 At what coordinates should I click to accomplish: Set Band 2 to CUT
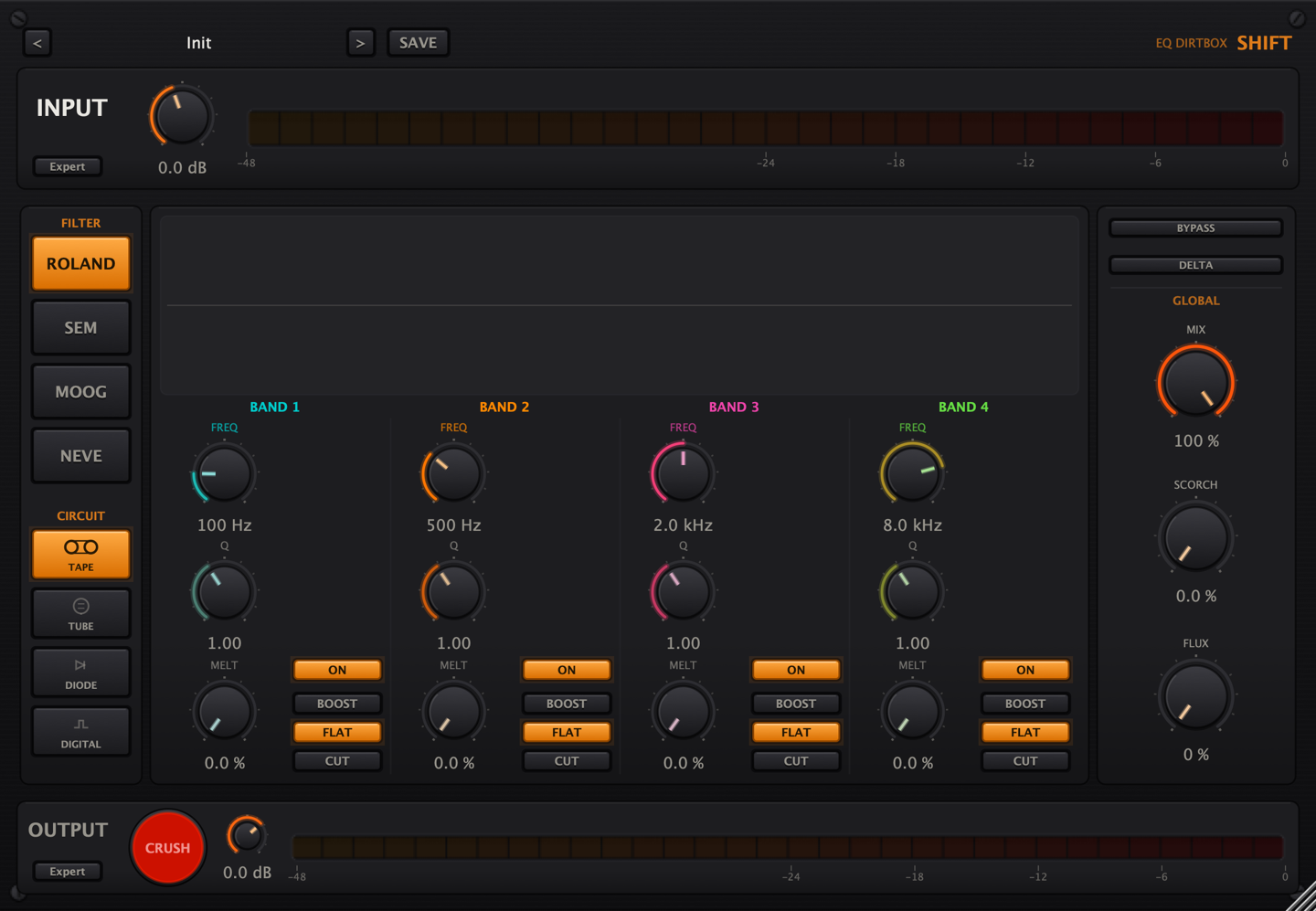pos(567,760)
